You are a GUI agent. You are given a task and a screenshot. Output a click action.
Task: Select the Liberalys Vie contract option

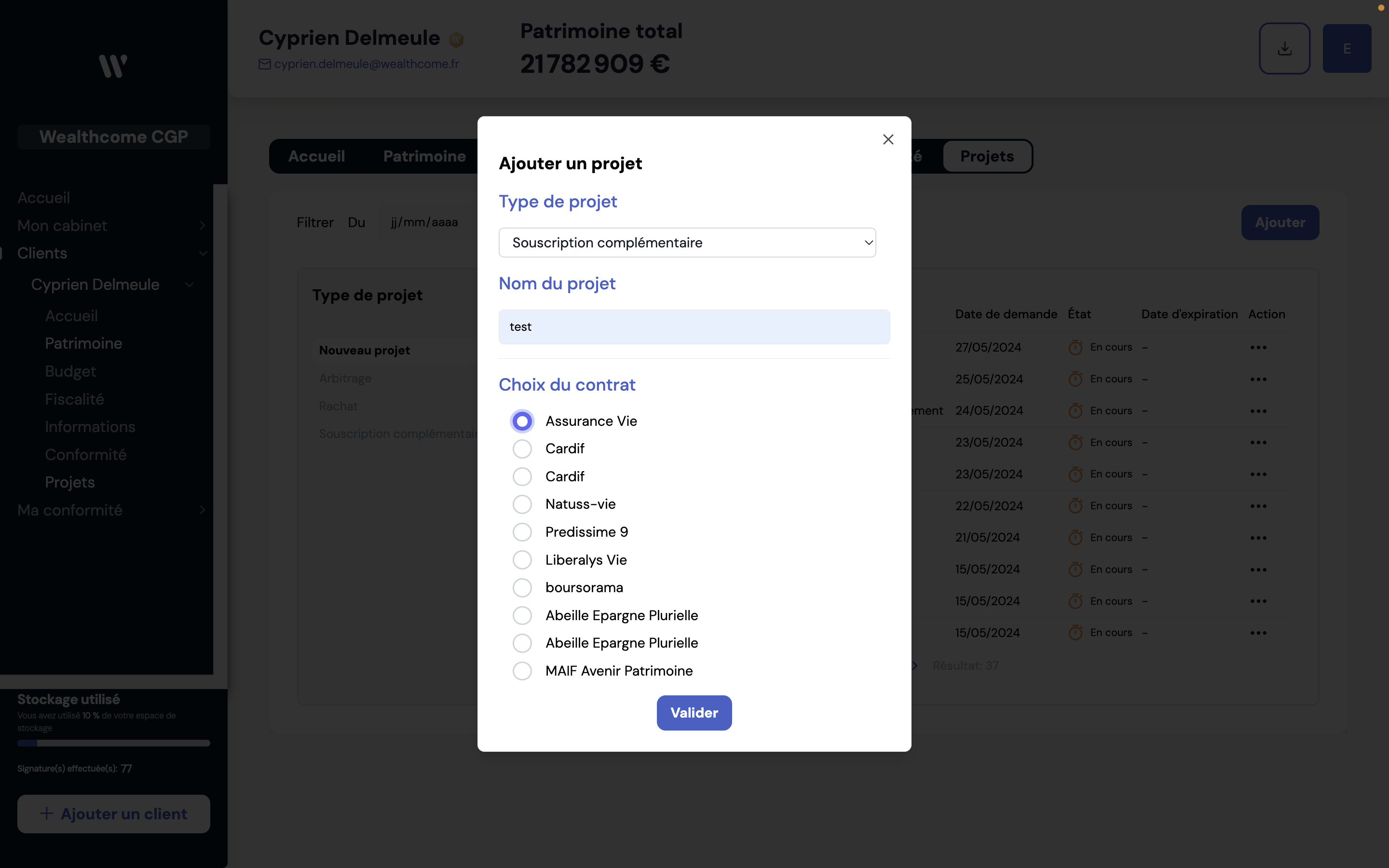[x=522, y=560]
